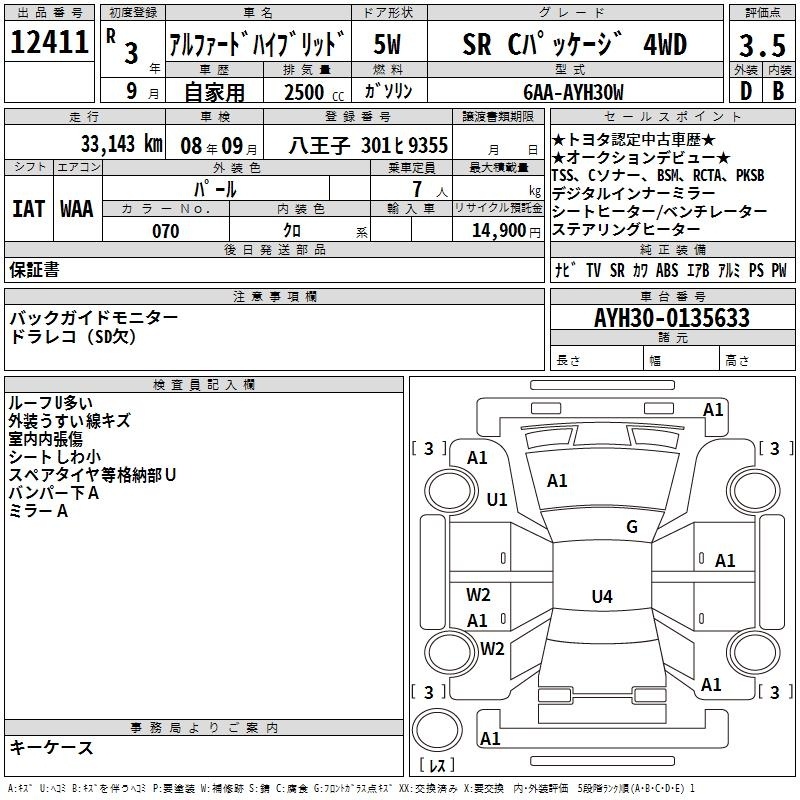This screenshot has height=800, width=800.
Task: Click the evaluation score 3.5
Action: [x=761, y=45]
